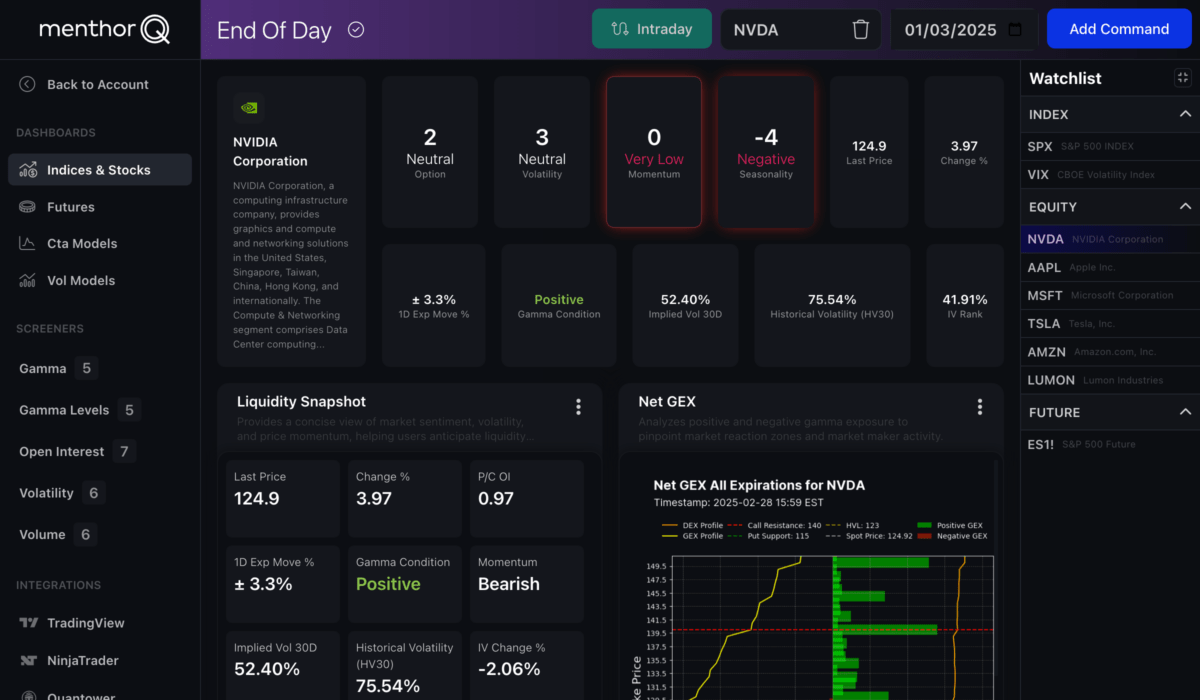
Task: Select VIX in the watchlist
Action: [x=1110, y=174]
